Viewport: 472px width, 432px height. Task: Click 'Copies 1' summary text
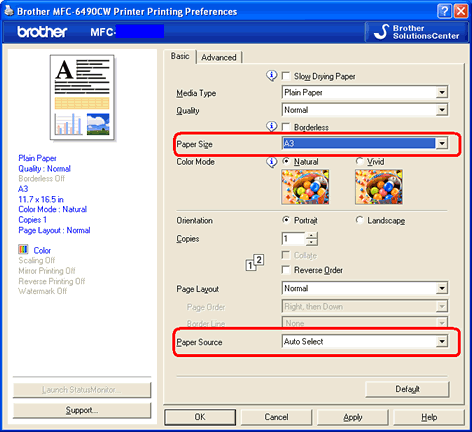[x=32, y=220]
